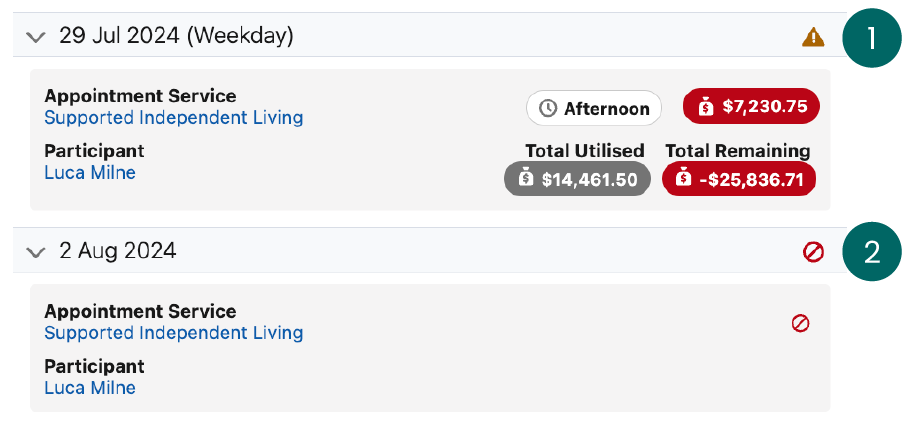Click the orange warning triangle icon
This screenshot has height=428, width=902.
(813, 38)
